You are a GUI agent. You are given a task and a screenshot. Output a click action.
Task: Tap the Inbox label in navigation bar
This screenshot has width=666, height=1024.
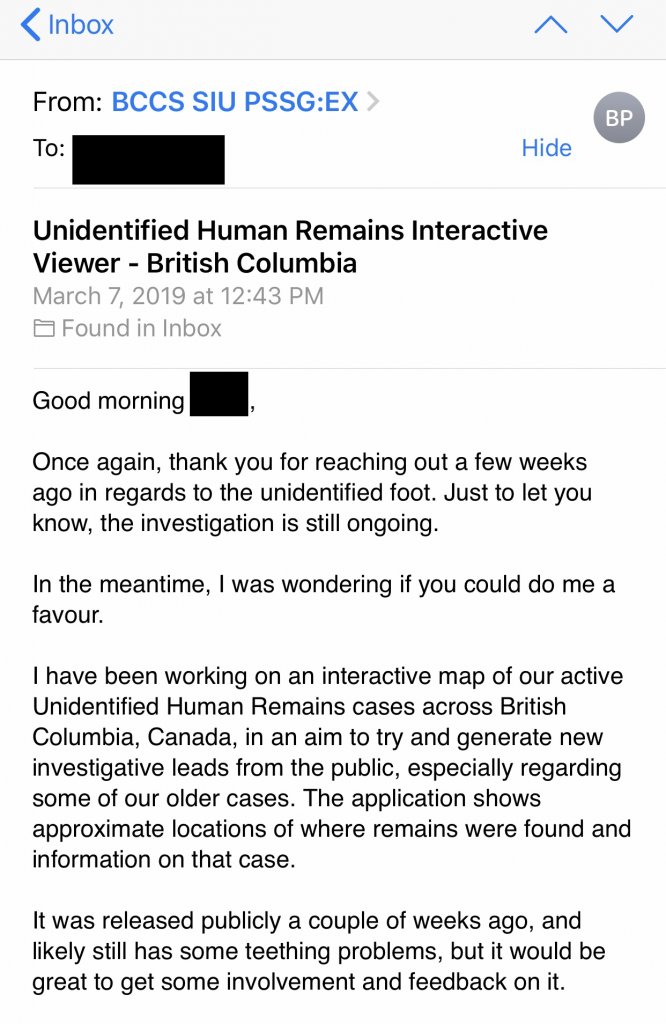click(x=82, y=24)
